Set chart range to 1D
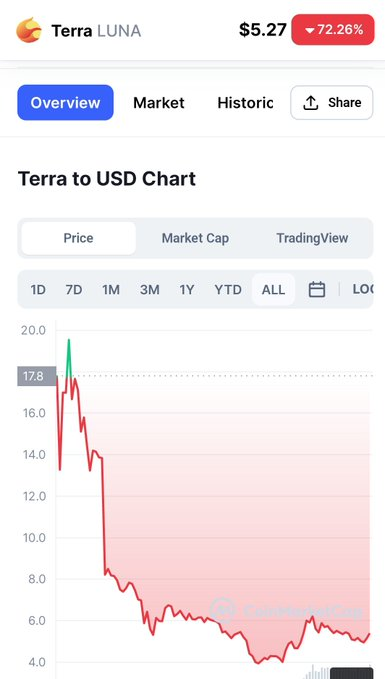This screenshot has width=385, height=679. pyautogui.click(x=38, y=290)
